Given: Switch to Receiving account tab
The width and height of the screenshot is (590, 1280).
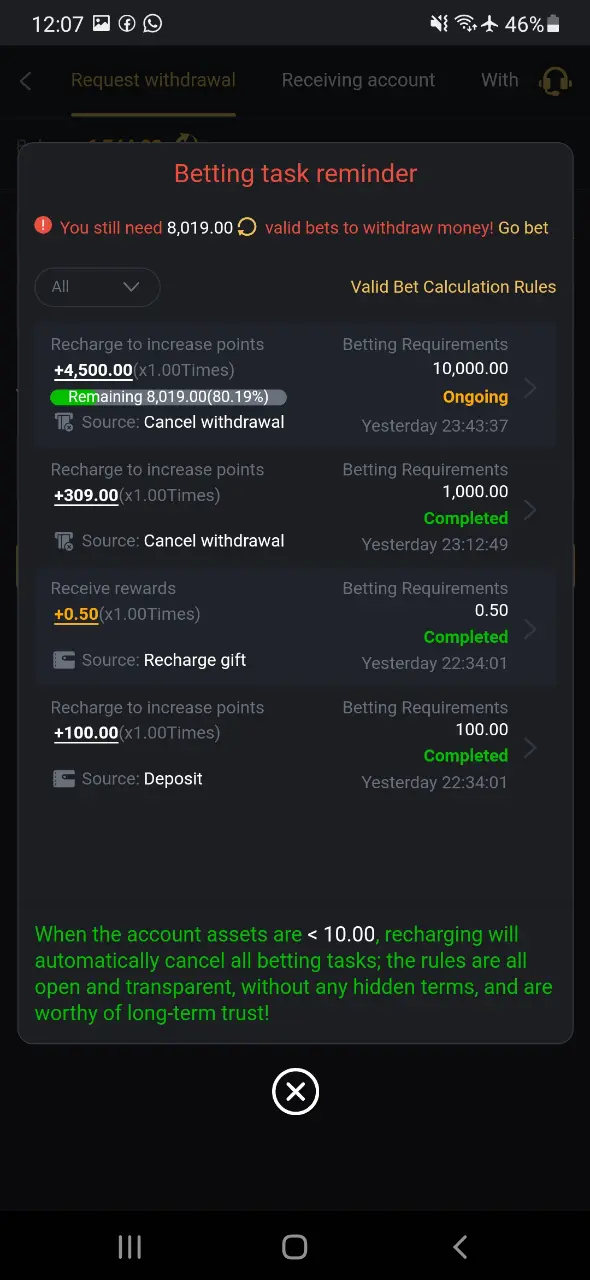Looking at the screenshot, I should coord(358,80).
